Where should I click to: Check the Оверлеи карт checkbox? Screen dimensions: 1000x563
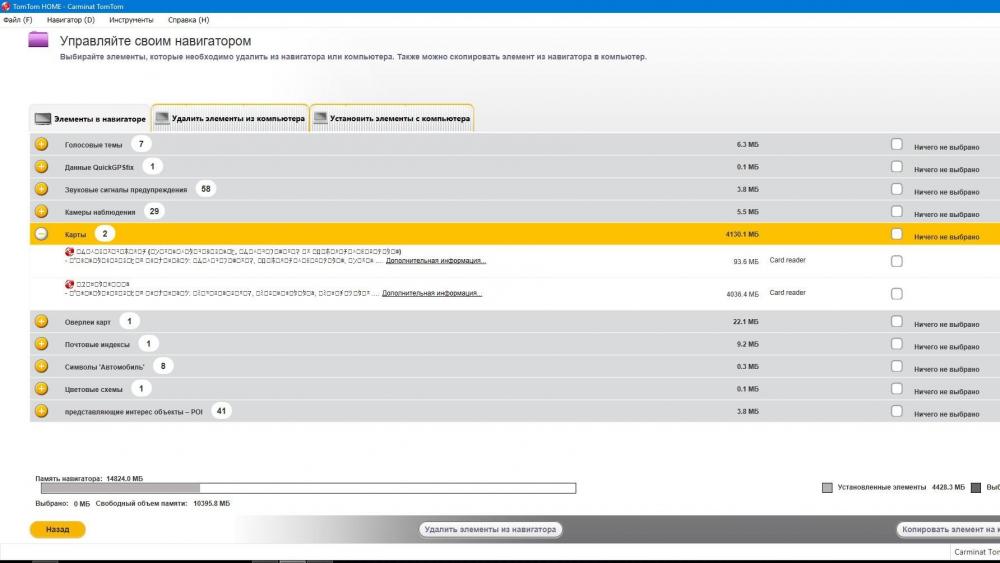(x=897, y=321)
